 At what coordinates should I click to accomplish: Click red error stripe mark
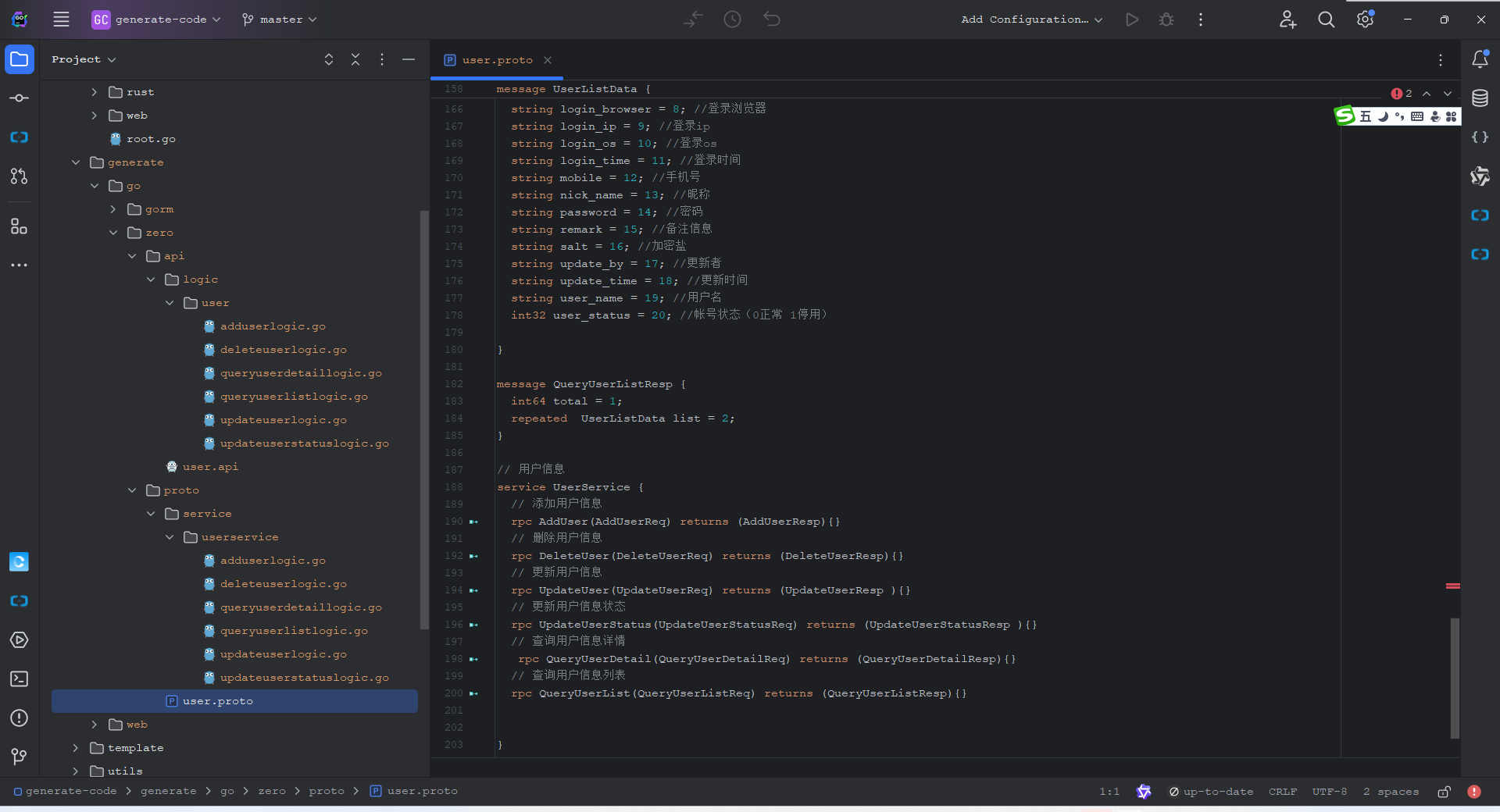point(1453,586)
